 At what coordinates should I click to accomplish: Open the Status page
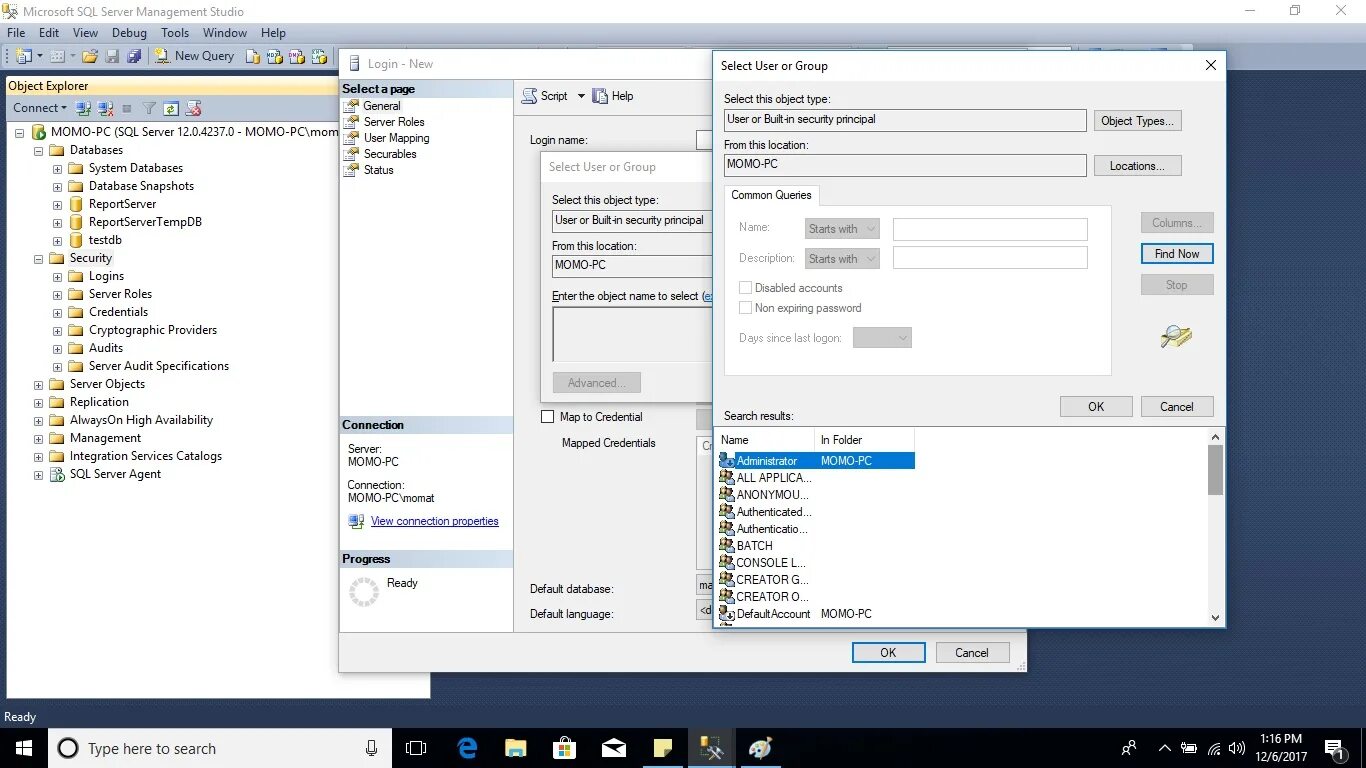379,170
